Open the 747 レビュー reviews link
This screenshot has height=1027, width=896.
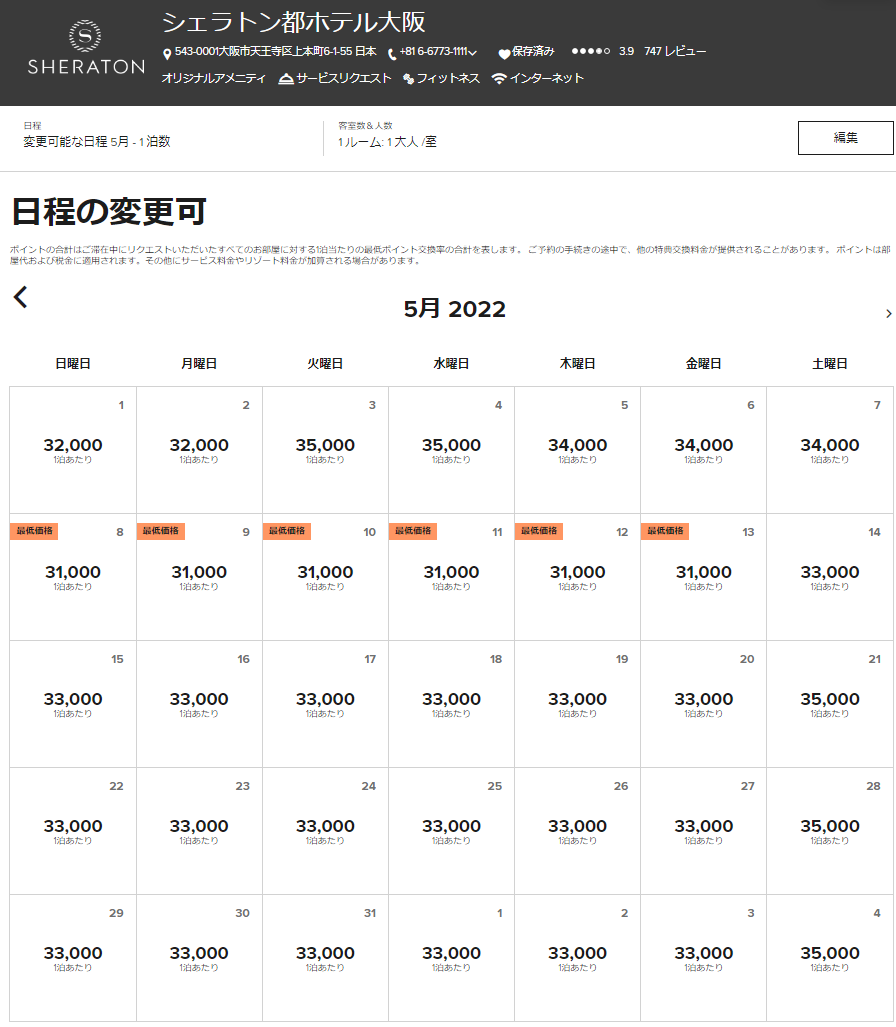point(675,51)
